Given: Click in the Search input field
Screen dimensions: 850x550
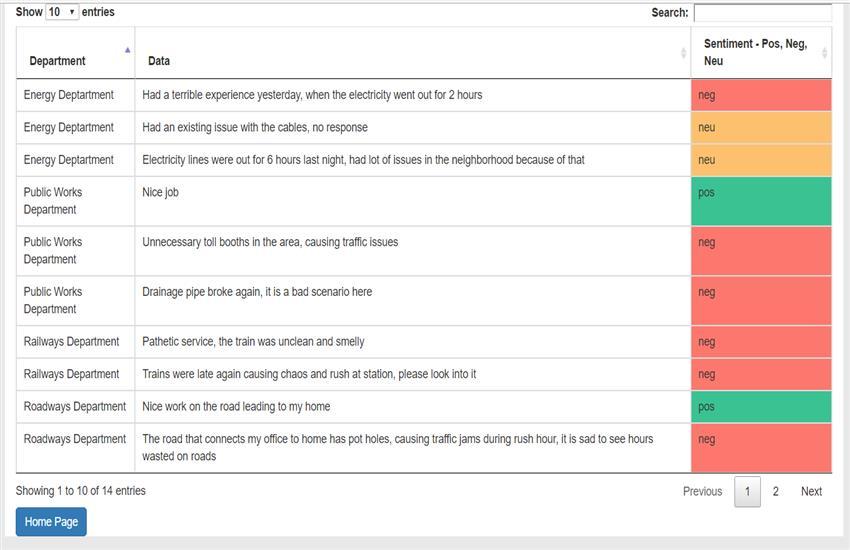Looking at the screenshot, I should point(762,13).
